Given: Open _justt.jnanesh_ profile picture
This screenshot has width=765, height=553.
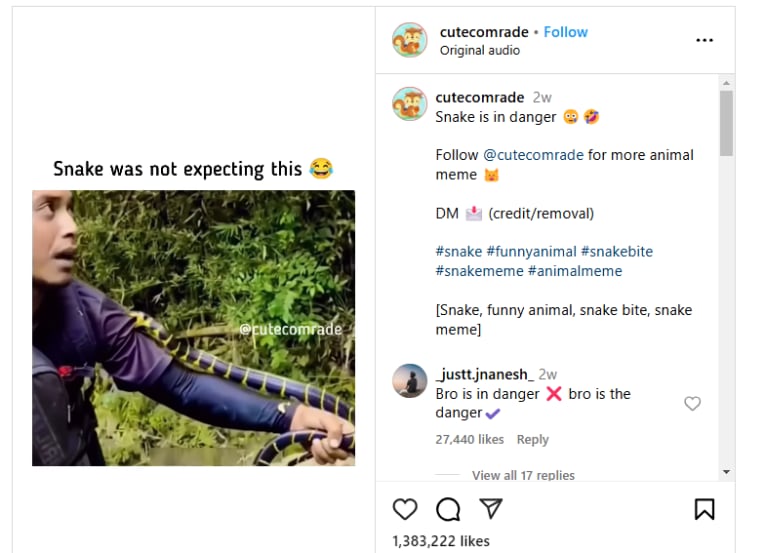Looking at the screenshot, I should [x=410, y=381].
